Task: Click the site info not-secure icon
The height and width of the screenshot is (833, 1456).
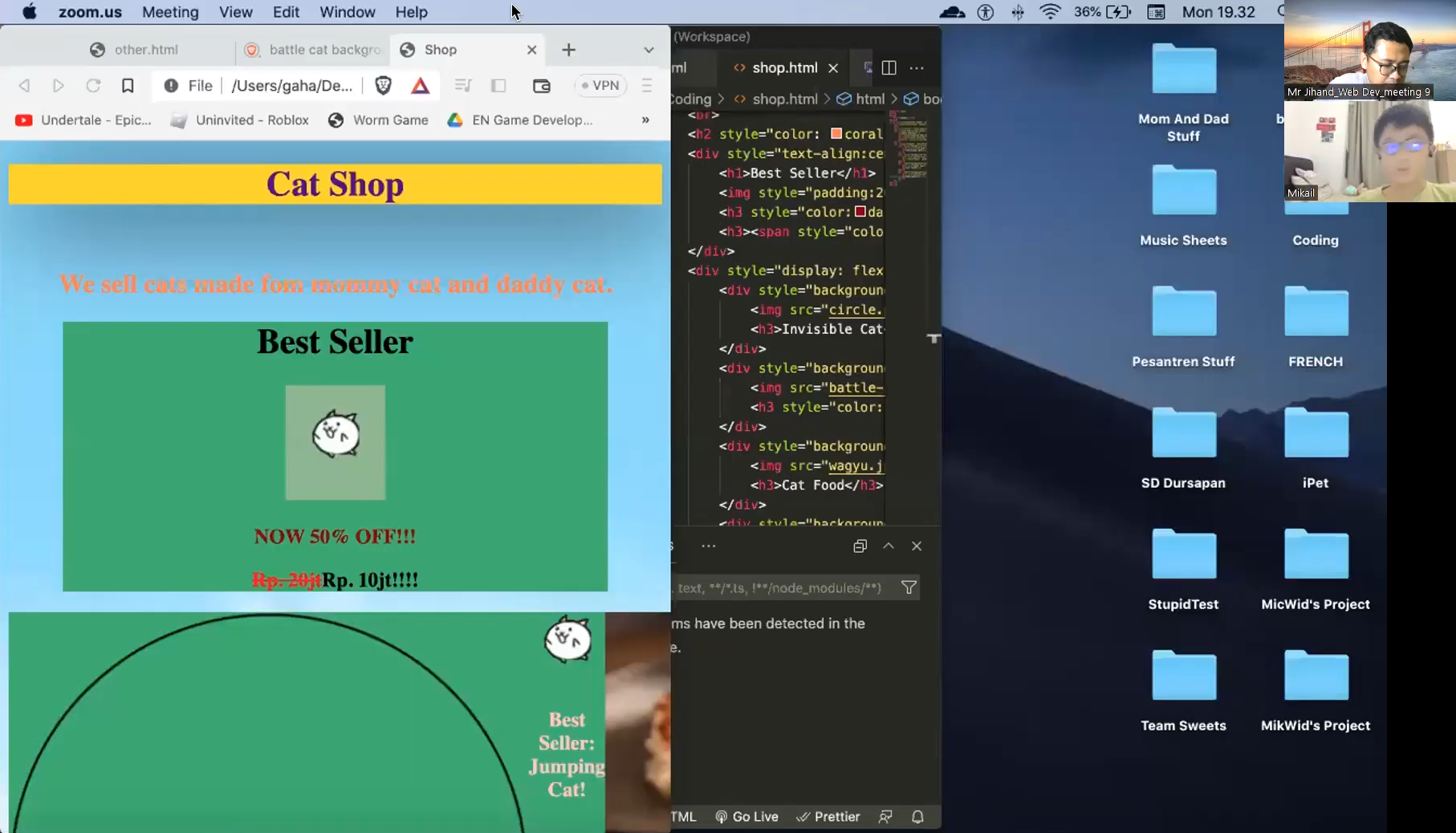Action: 171,85
